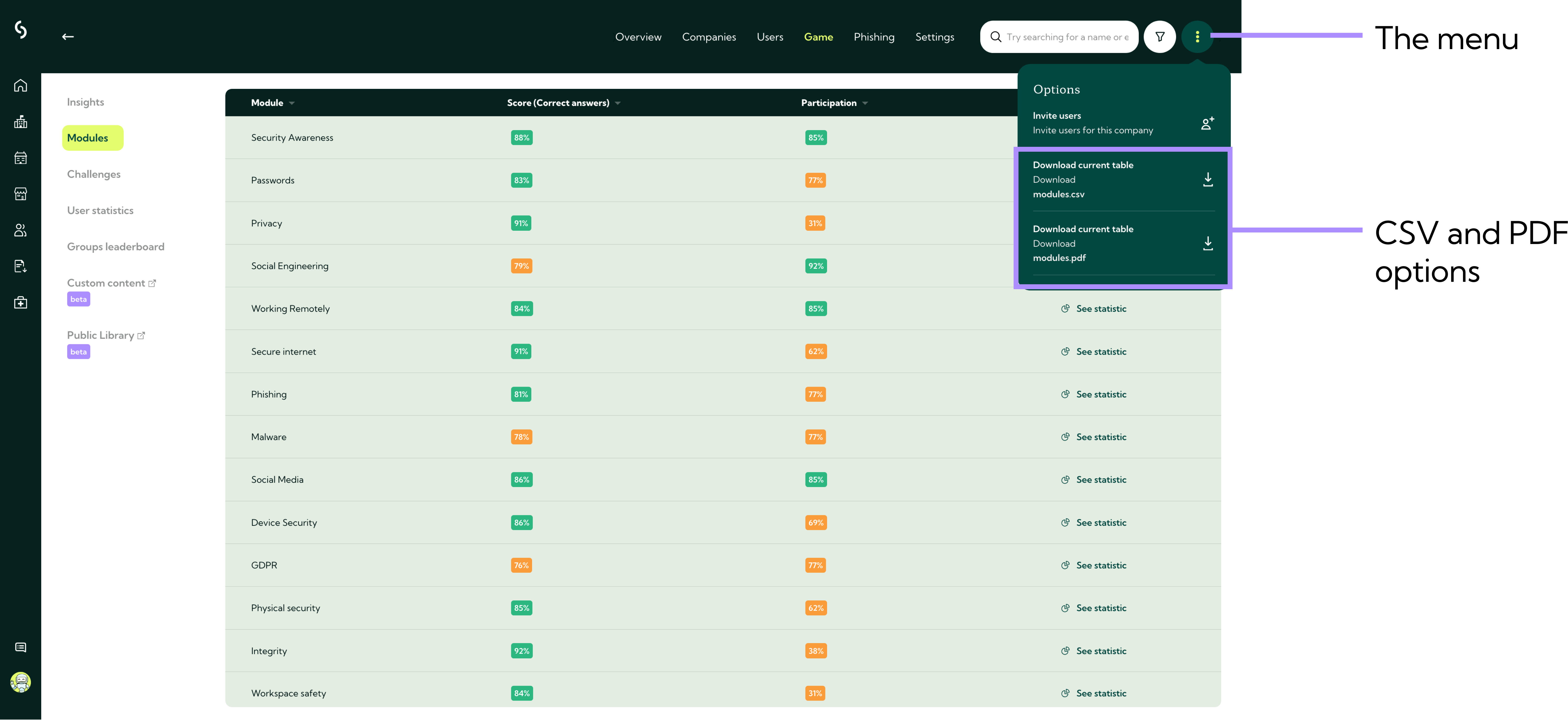Viewport: 1568px width, 720px height.
Task: Click the modules.pdf download arrow icon
Action: pyautogui.click(x=1208, y=244)
